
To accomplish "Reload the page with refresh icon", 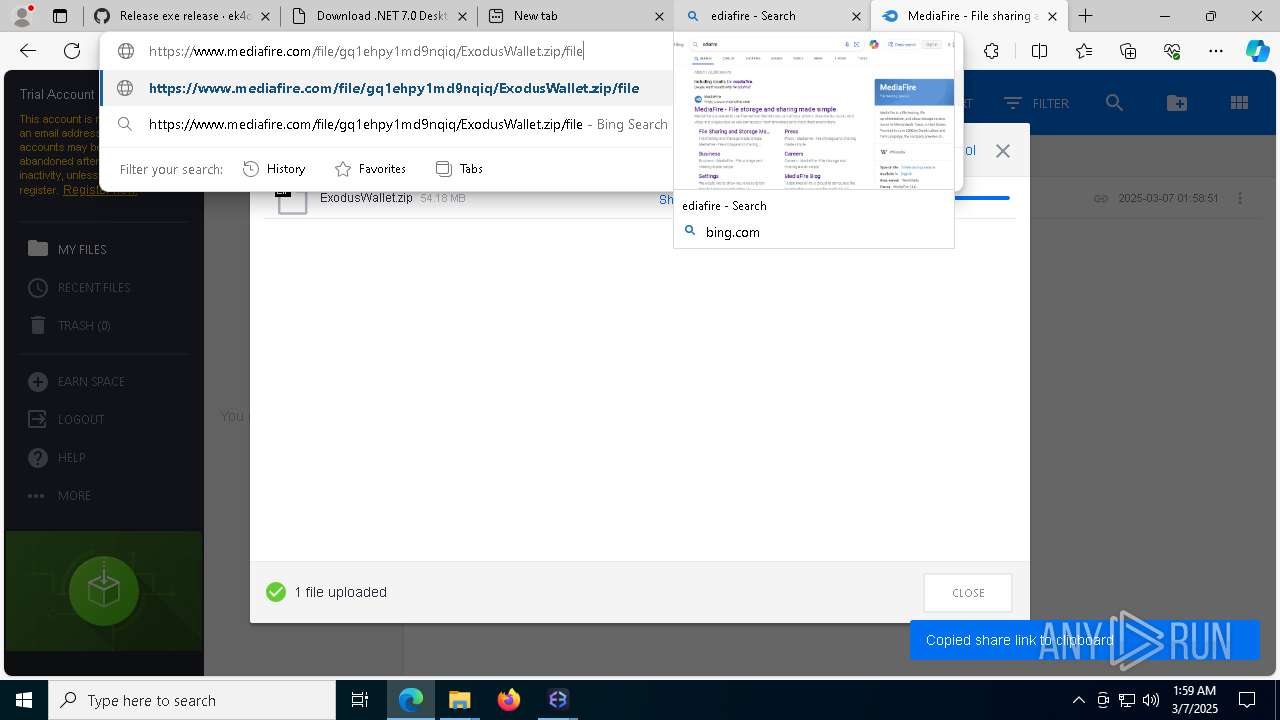I will pos(72,51).
